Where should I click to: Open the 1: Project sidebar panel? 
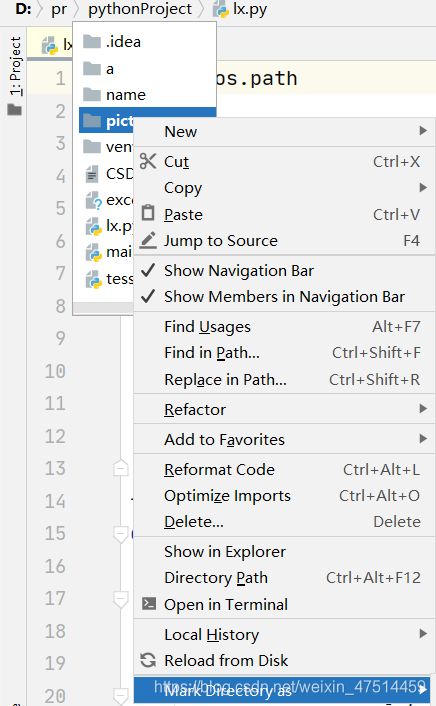pyautogui.click(x=15, y=67)
